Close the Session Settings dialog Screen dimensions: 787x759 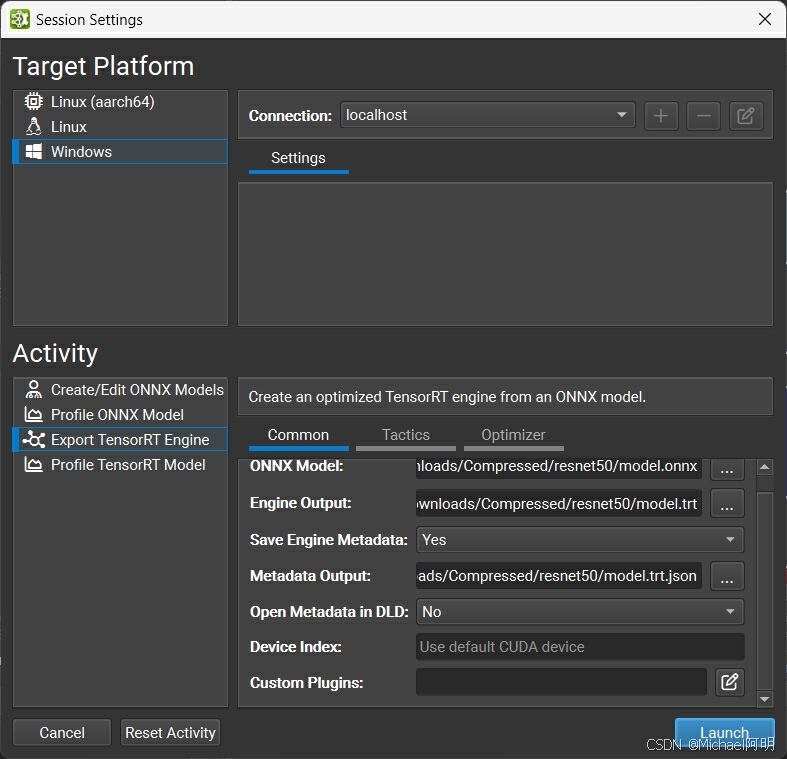[x=764, y=19]
